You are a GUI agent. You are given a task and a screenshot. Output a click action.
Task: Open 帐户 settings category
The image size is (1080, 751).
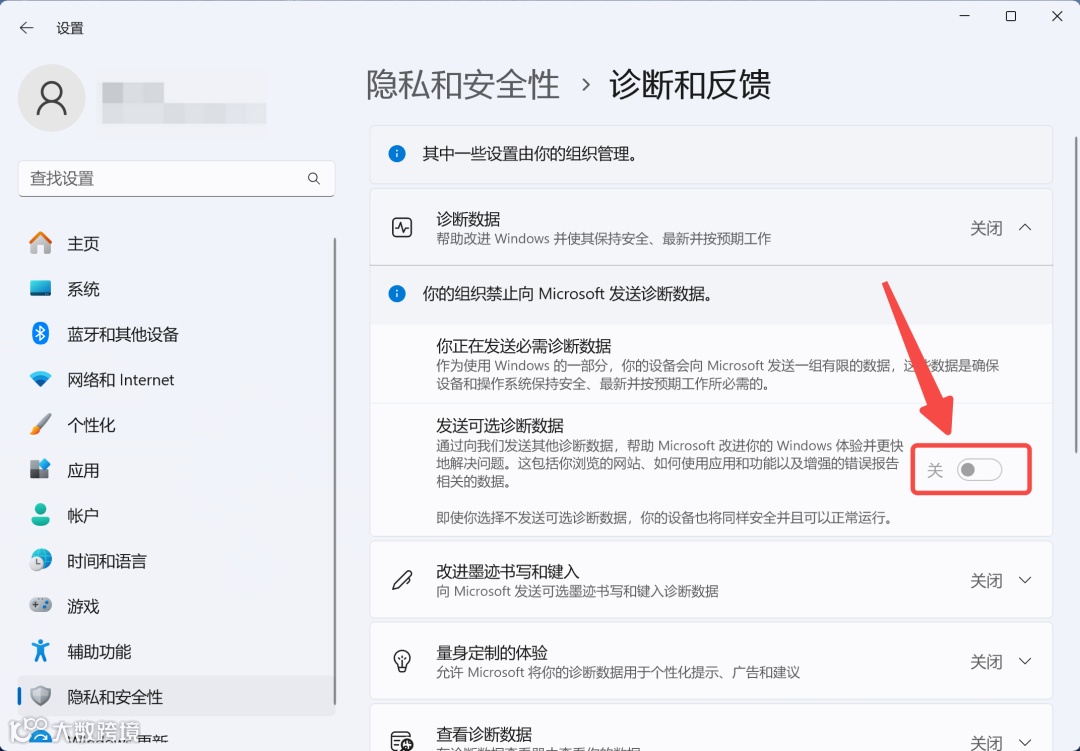[x=176, y=515]
